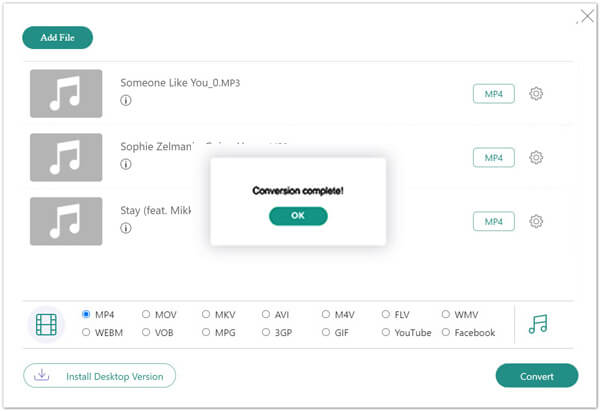Confirm the Conversion complete dialog with OK
The image size is (600, 411).
tap(298, 216)
